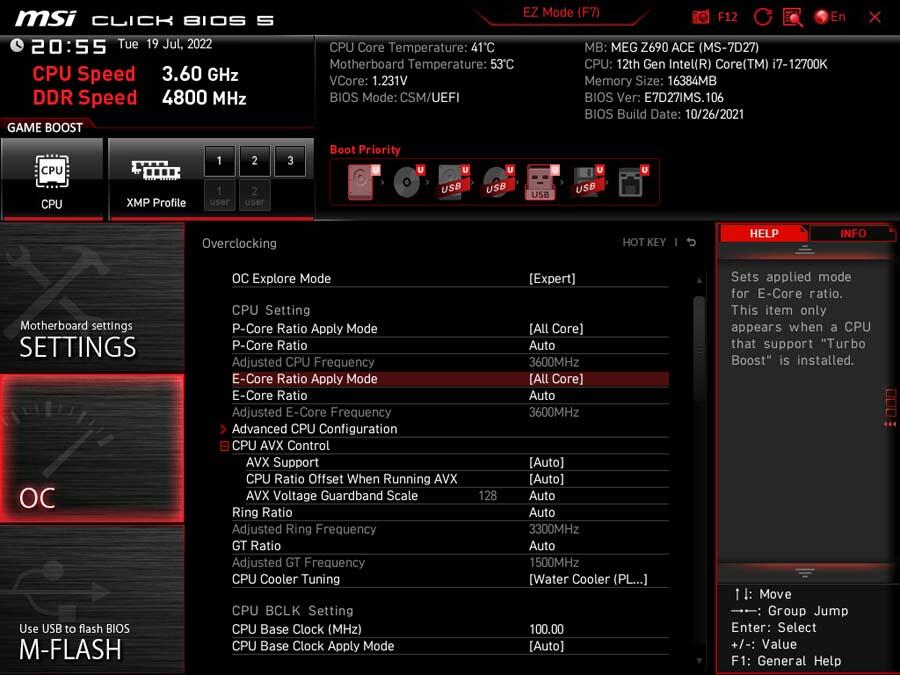Click the BIOS search magnifier icon
This screenshot has width=900, height=675.
pyautogui.click(x=793, y=17)
